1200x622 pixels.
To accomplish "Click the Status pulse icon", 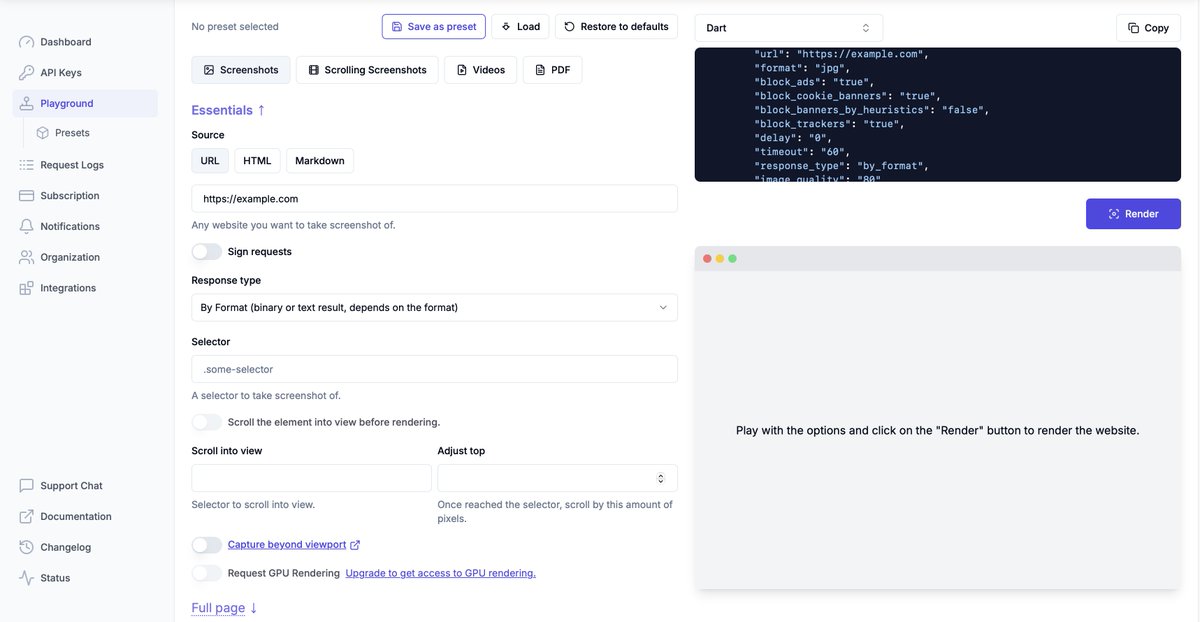I will tap(26, 578).
